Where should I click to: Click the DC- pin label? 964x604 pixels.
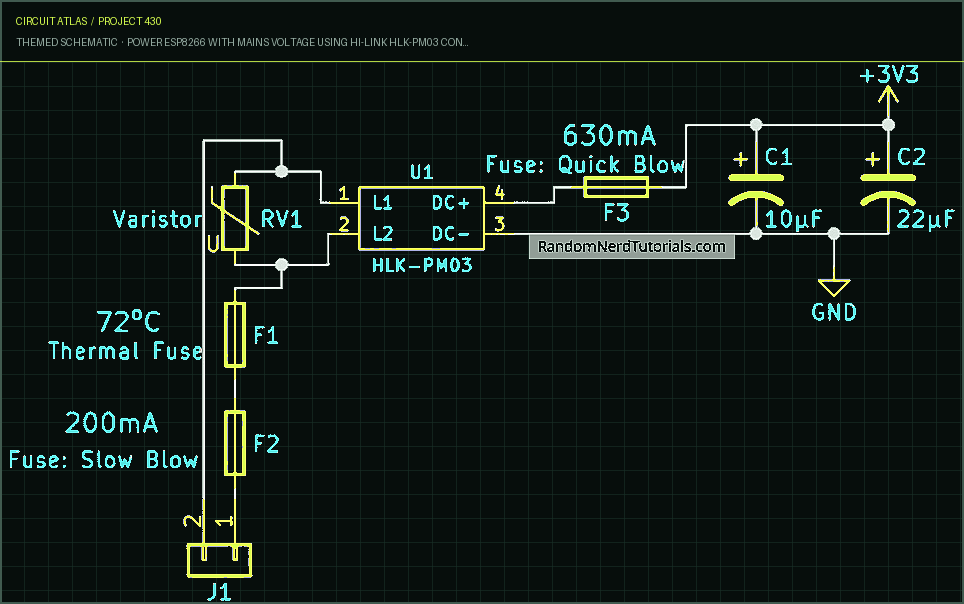coord(451,234)
